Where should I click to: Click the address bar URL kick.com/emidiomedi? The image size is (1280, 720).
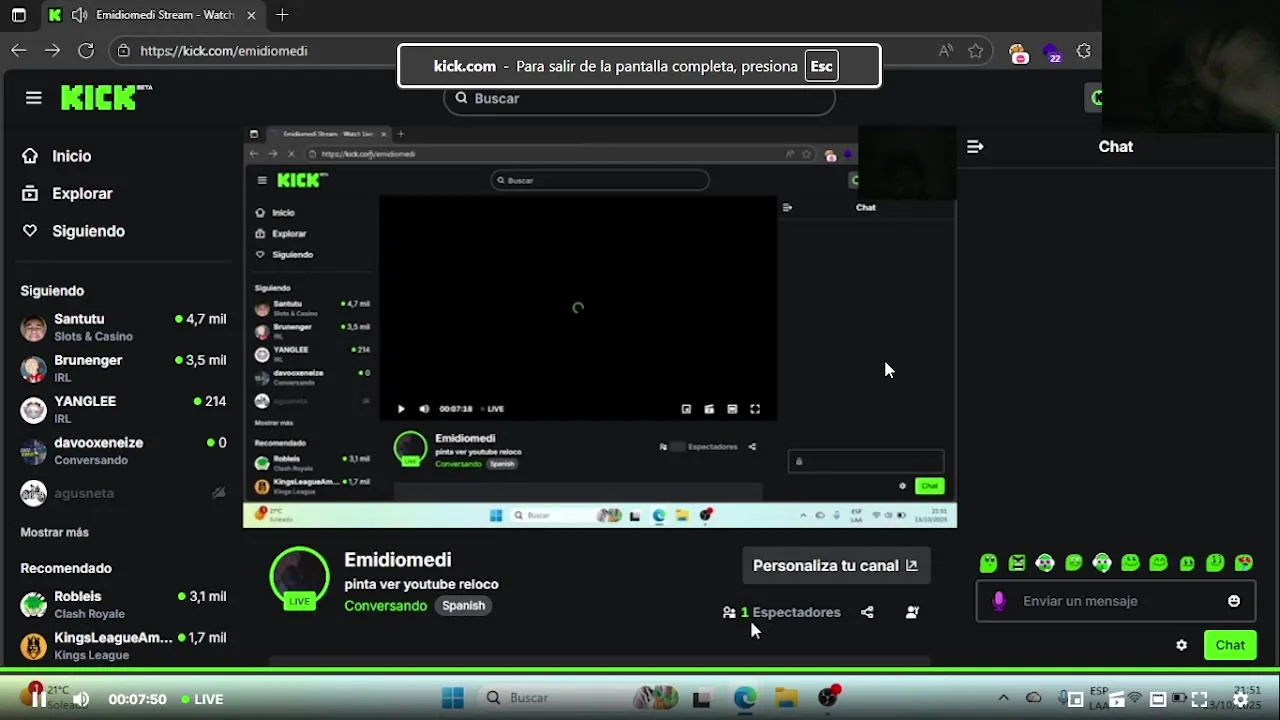pyautogui.click(x=224, y=51)
